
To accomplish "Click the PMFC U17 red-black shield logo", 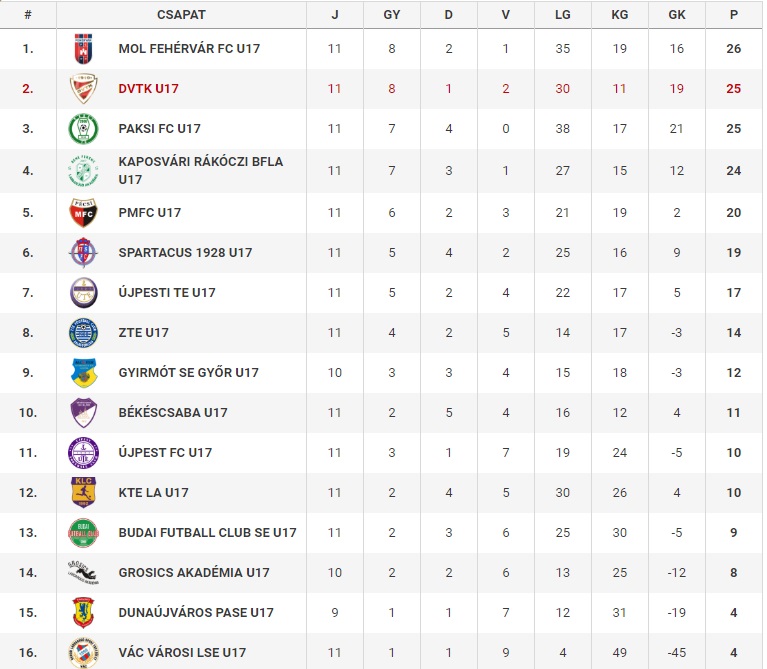I will point(83,213).
